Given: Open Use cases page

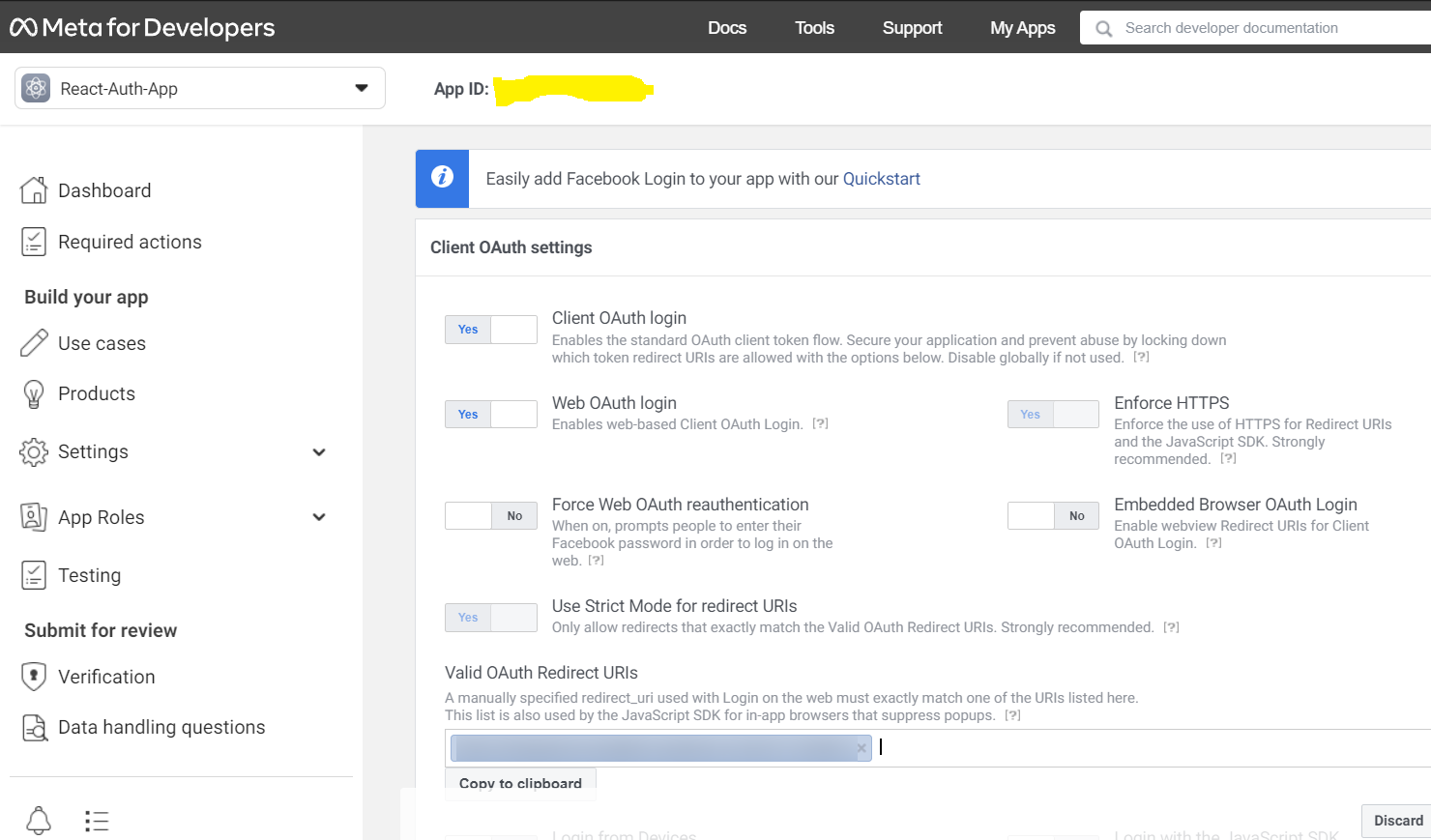Looking at the screenshot, I should pos(102,343).
